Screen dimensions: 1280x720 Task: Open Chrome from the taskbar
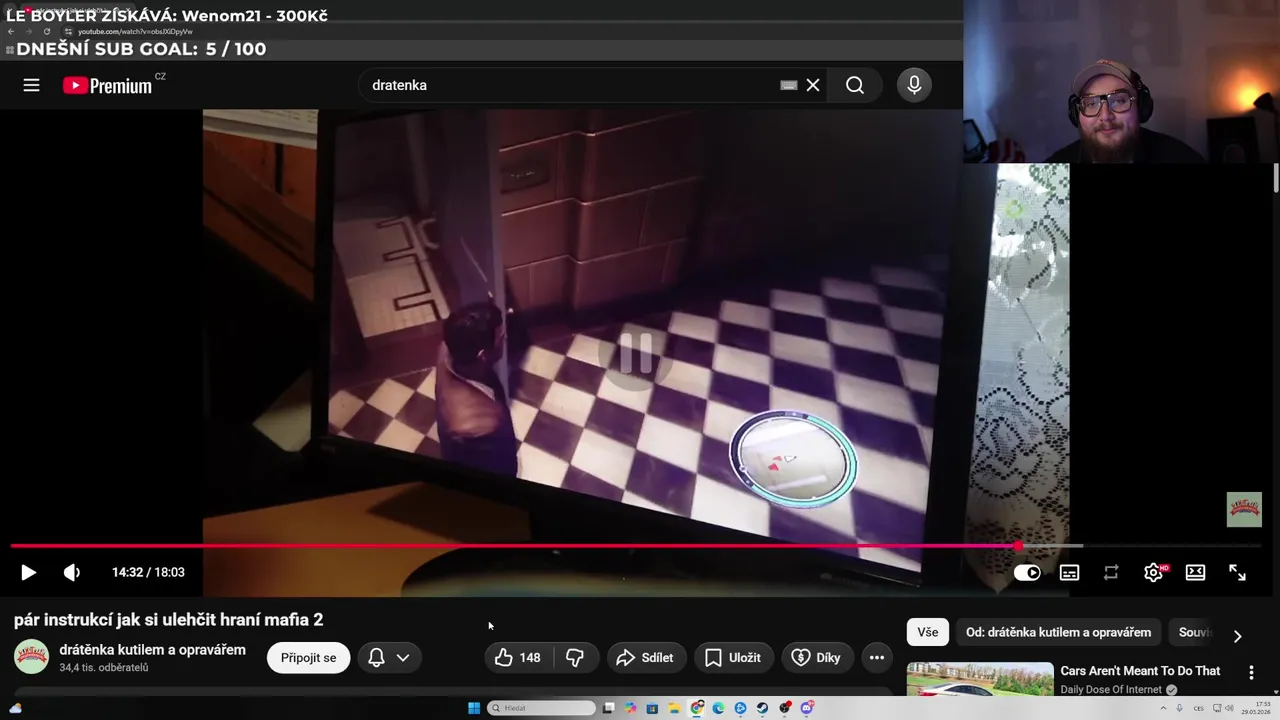[697, 708]
